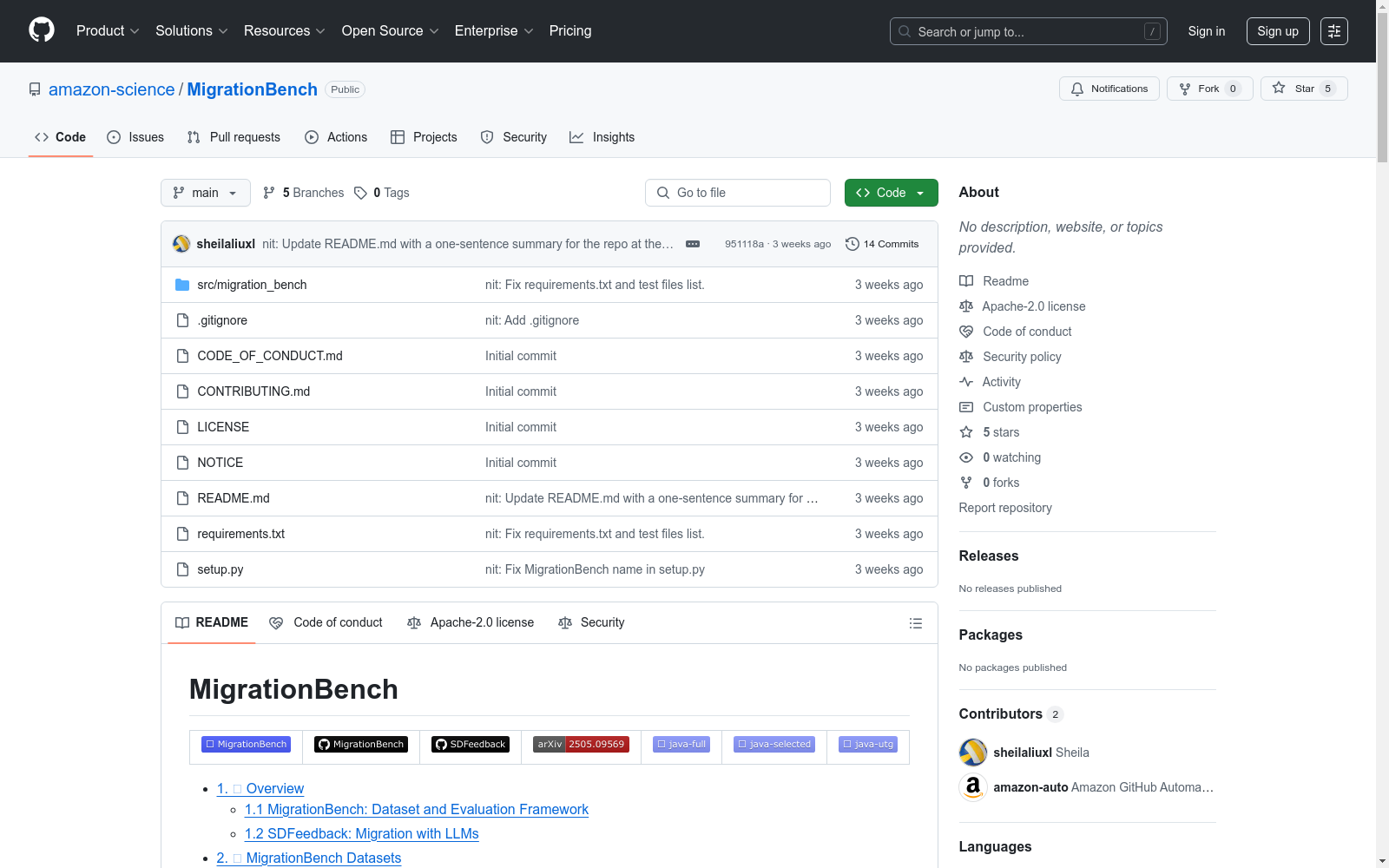Switch to the Actions tab
The image size is (1389, 868).
336,137
